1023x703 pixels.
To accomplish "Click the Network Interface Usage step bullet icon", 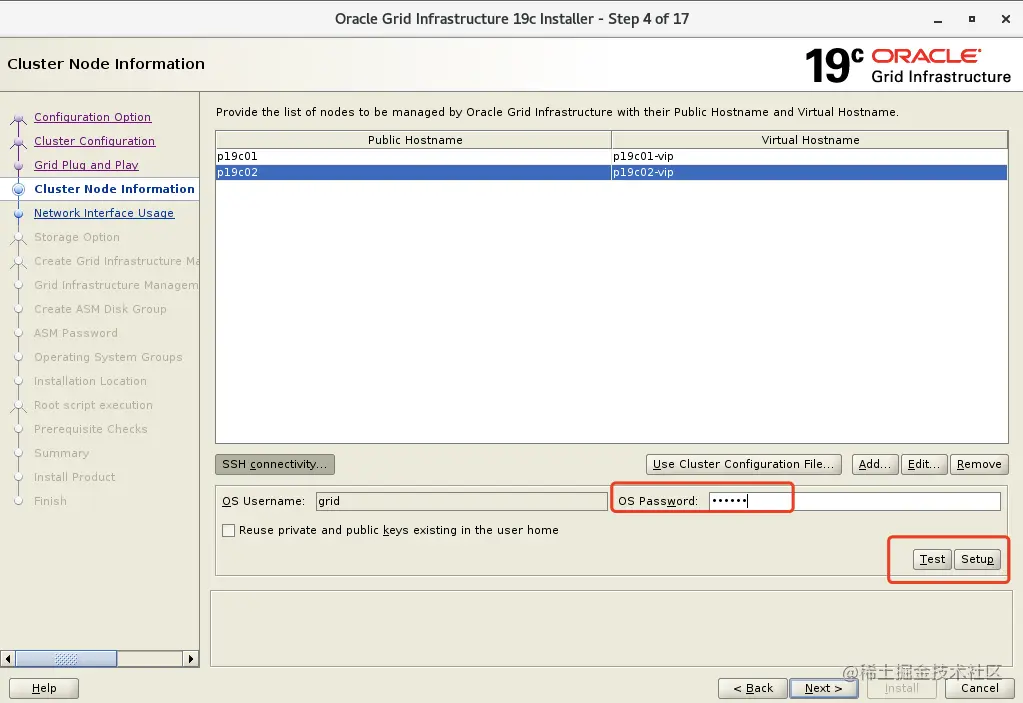I will 19,213.
